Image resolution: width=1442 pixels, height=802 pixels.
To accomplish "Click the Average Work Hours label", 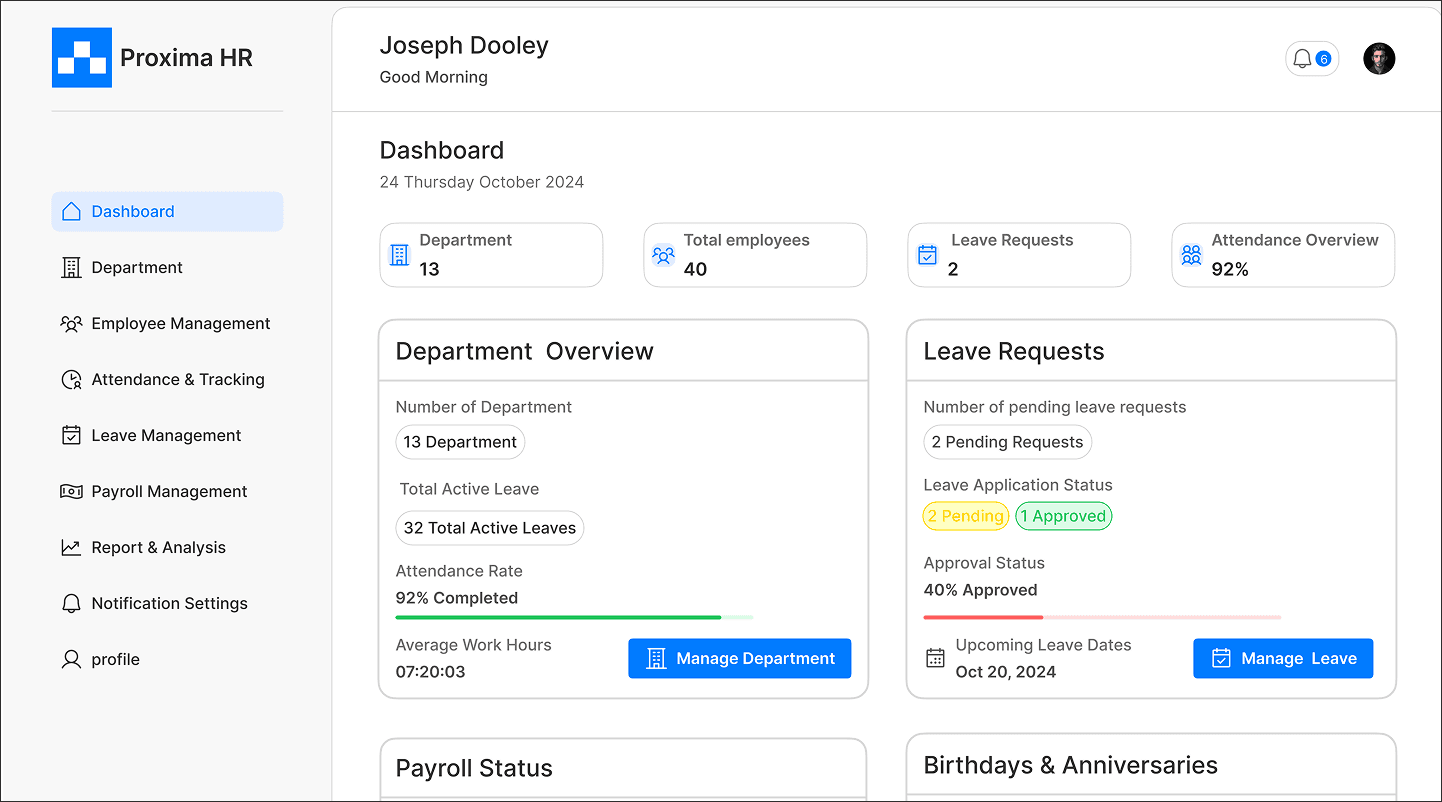I will 474,645.
